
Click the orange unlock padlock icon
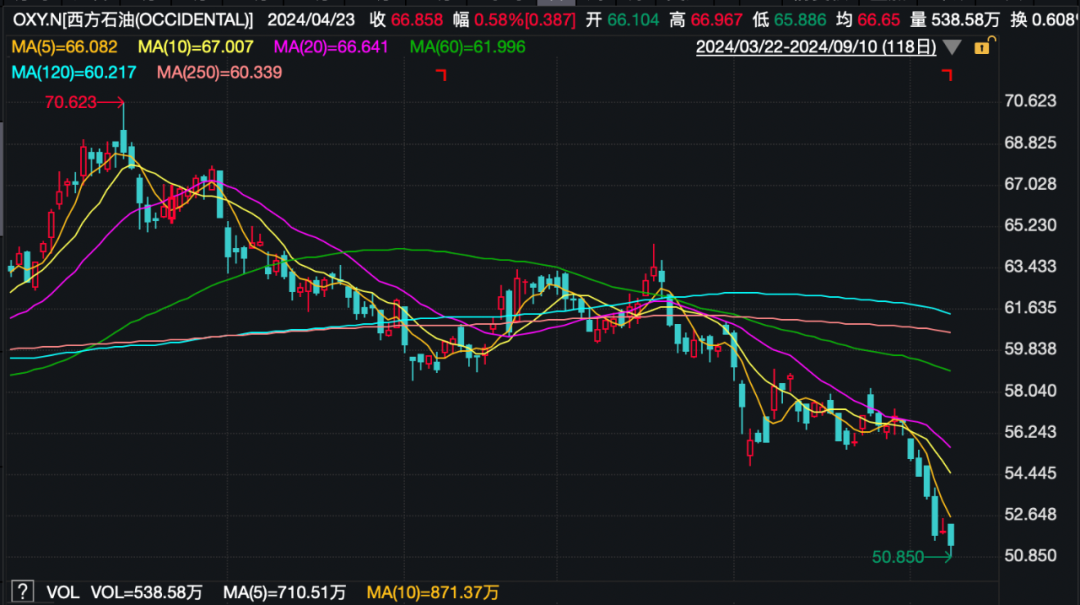(984, 46)
